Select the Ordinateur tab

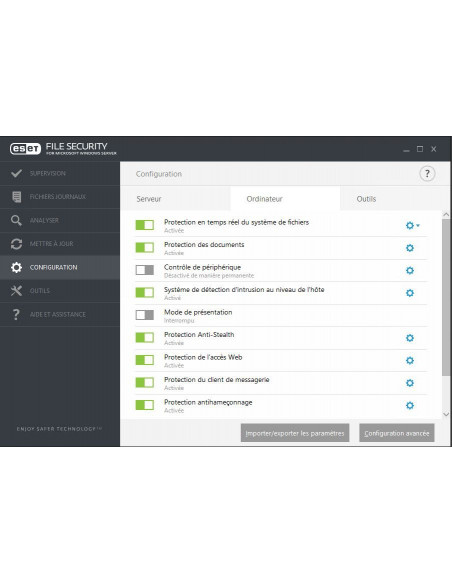[x=285, y=199]
